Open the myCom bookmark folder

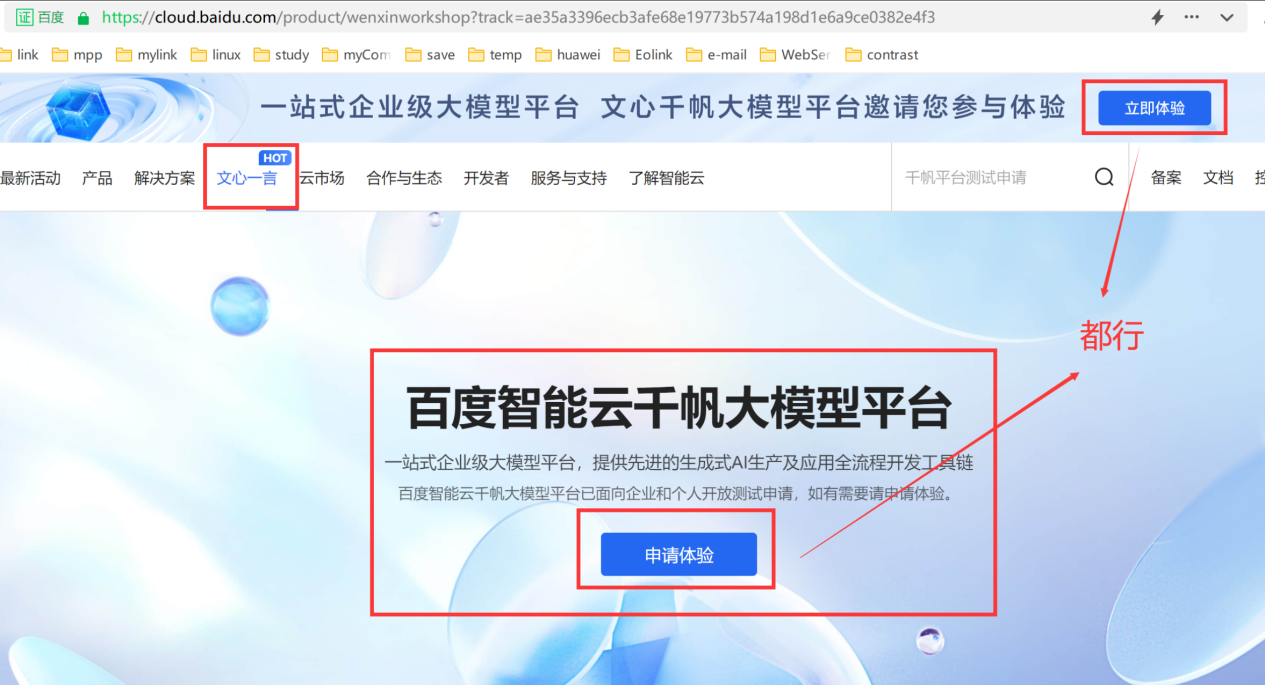[356, 55]
